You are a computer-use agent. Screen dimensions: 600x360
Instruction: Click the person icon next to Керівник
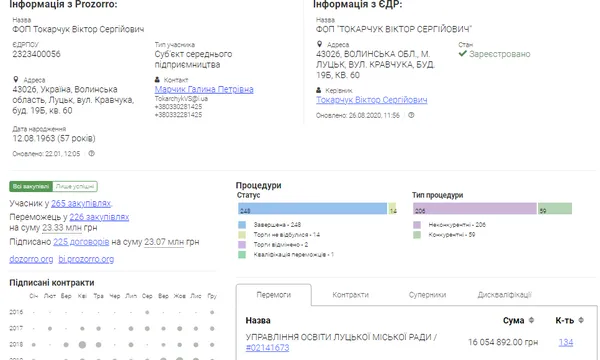click(318, 90)
